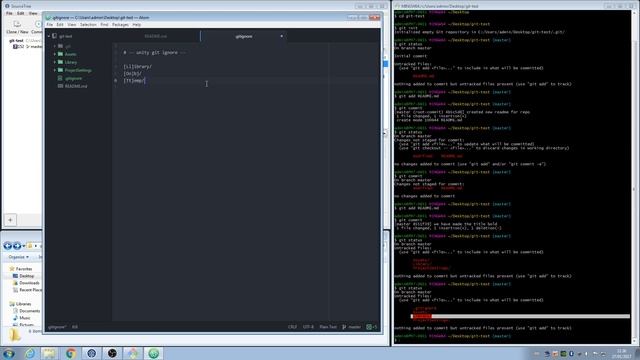
Task: Open the File menu in Atom
Action: [x=49, y=25]
